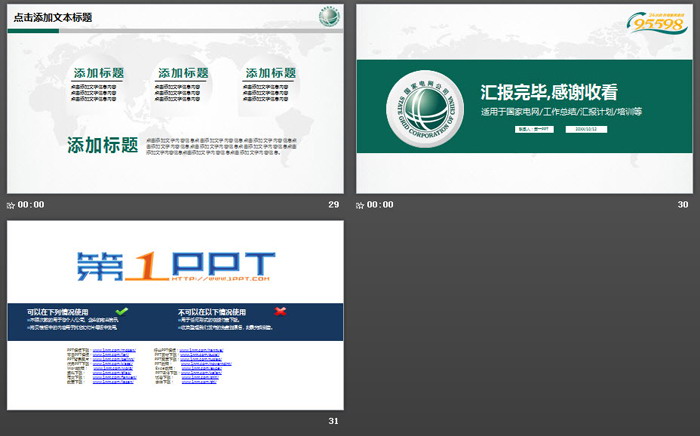Click the green checkmark icon on slide 31

click(x=121, y=311)
